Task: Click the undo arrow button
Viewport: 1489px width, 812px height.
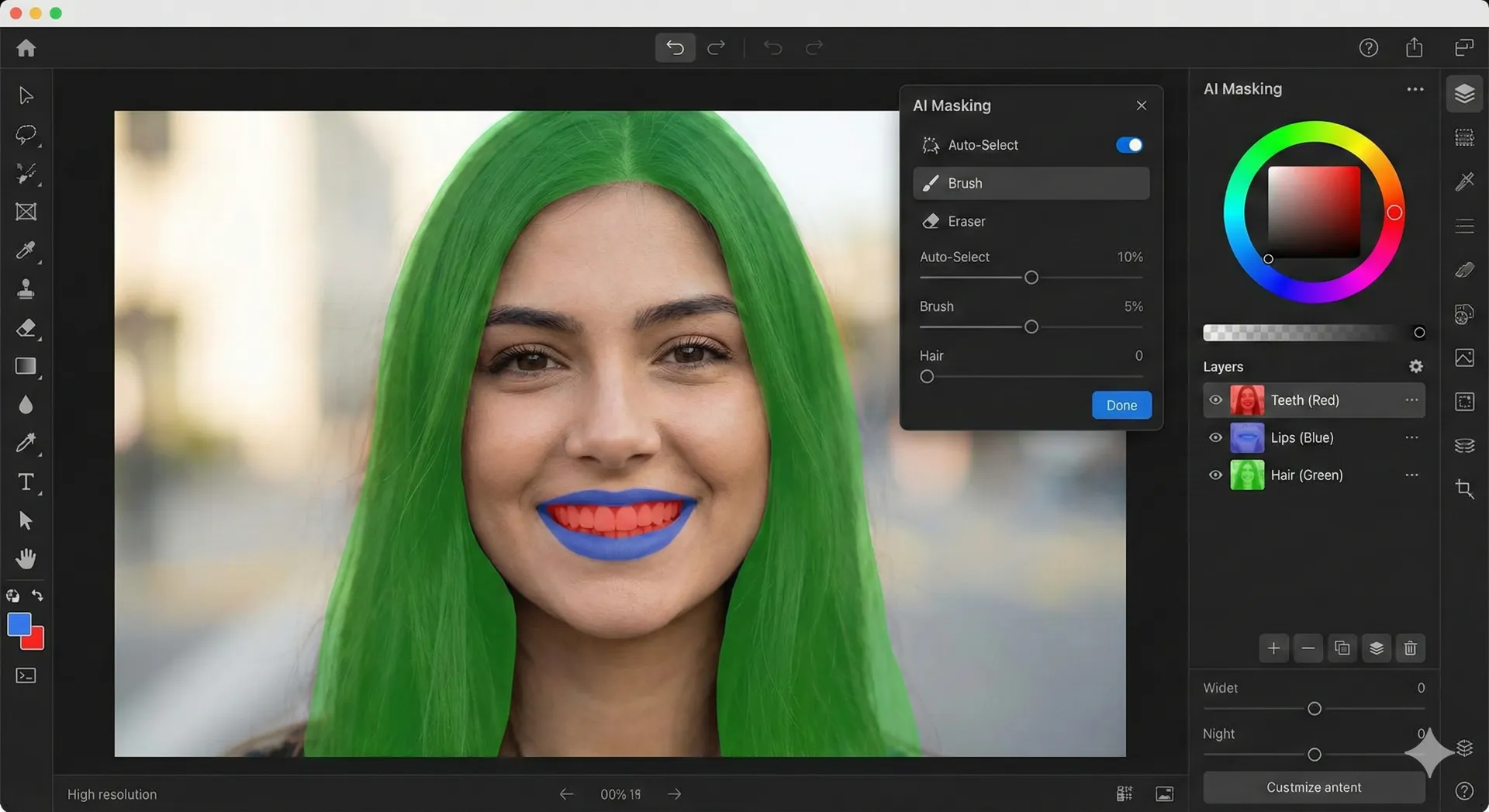Action: (675, 48)
